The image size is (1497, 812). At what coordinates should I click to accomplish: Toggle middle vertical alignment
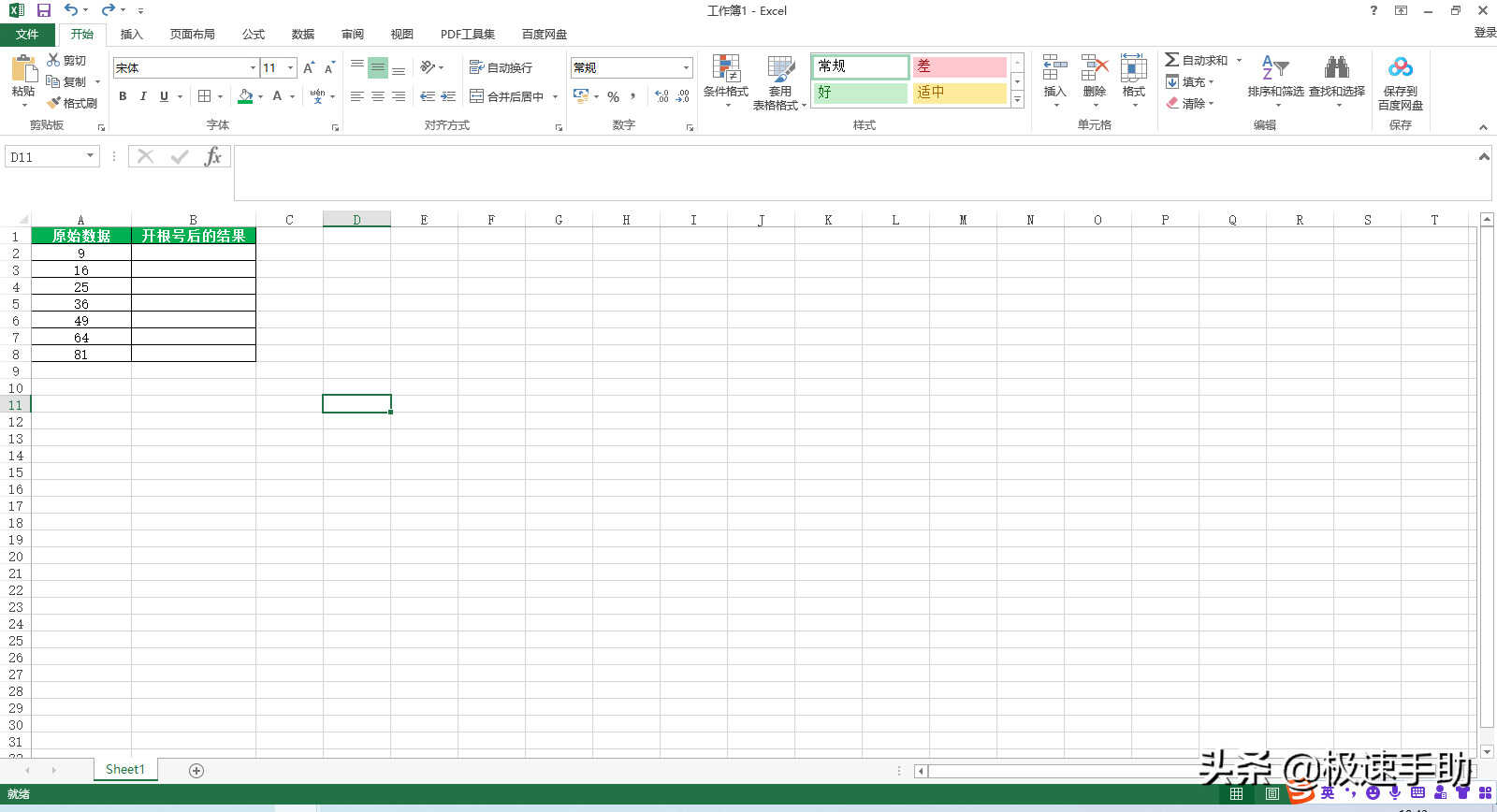pyautogui.click(x=378, y=67)
